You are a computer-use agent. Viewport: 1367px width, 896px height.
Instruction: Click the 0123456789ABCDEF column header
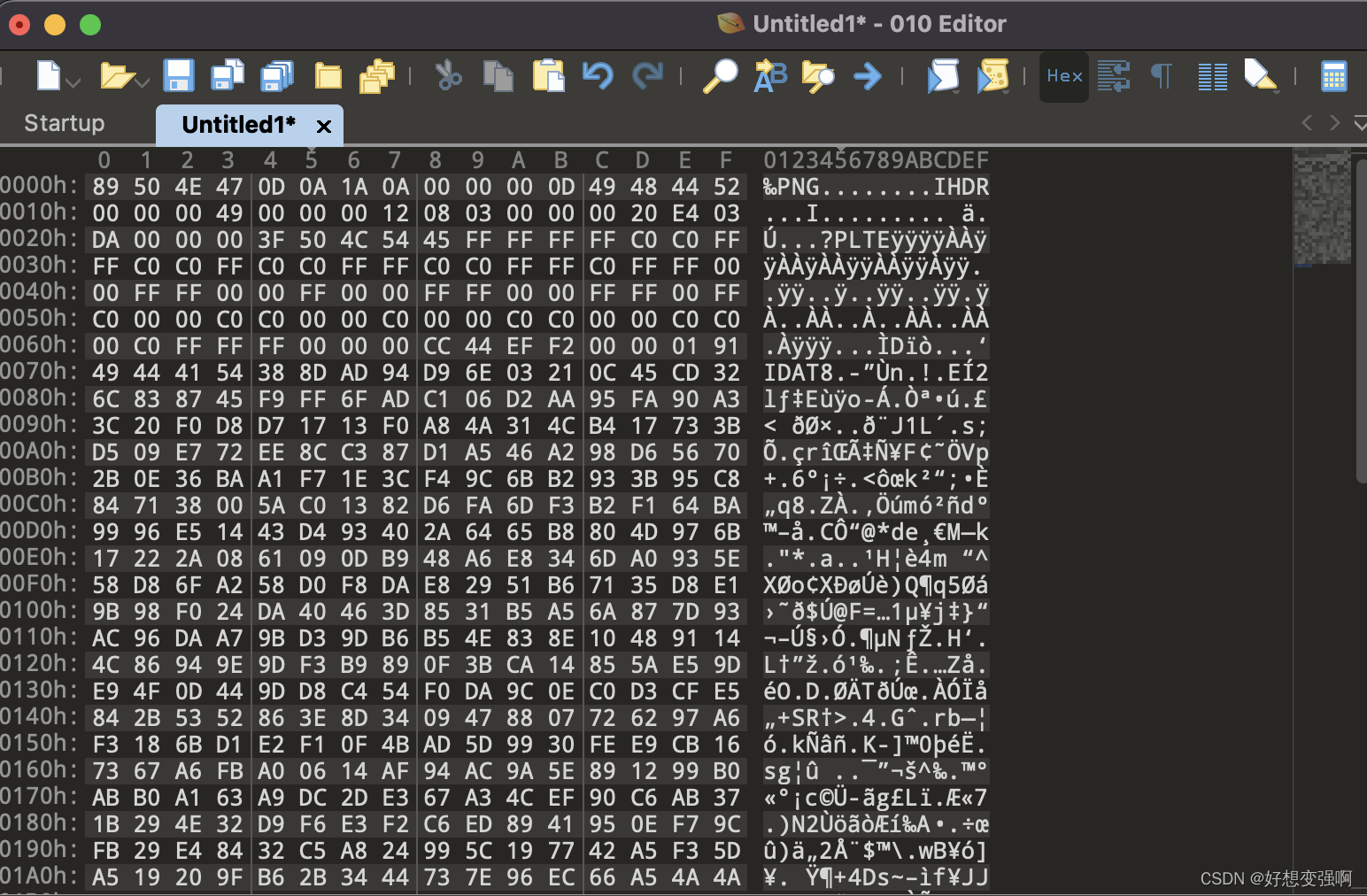pos(877,160)
